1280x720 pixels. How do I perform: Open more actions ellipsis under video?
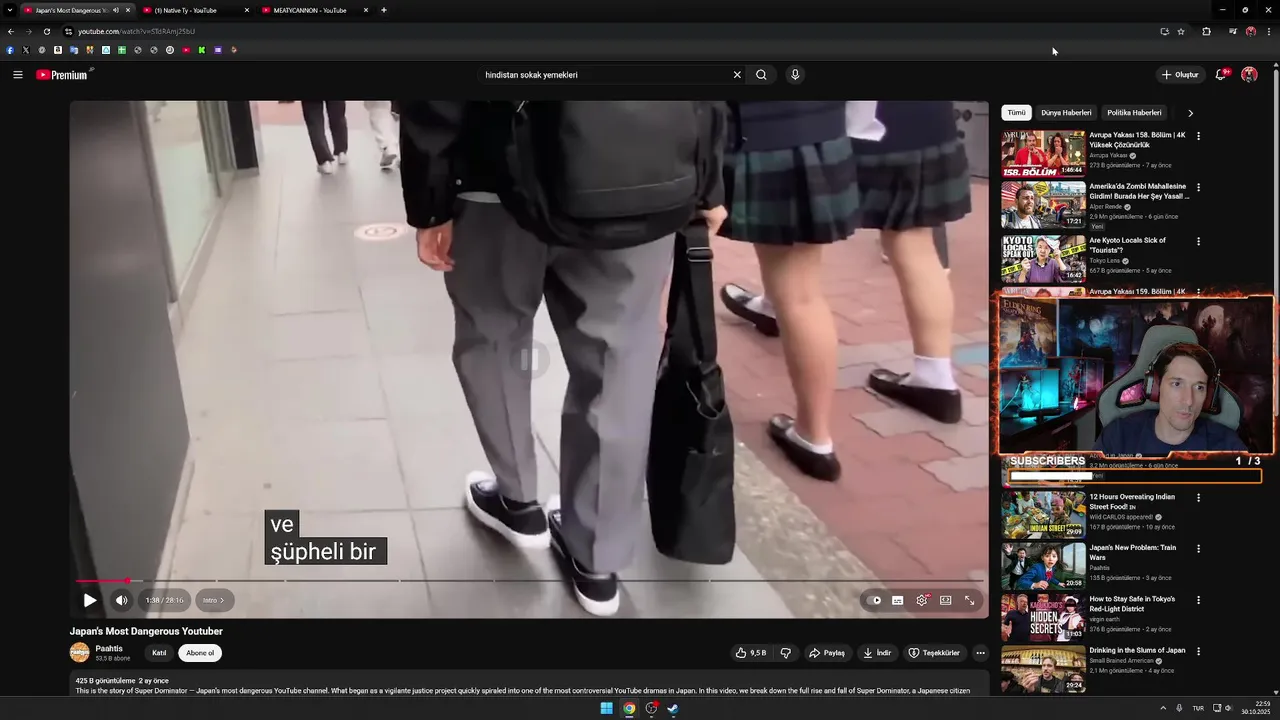[x=980, y=653]
